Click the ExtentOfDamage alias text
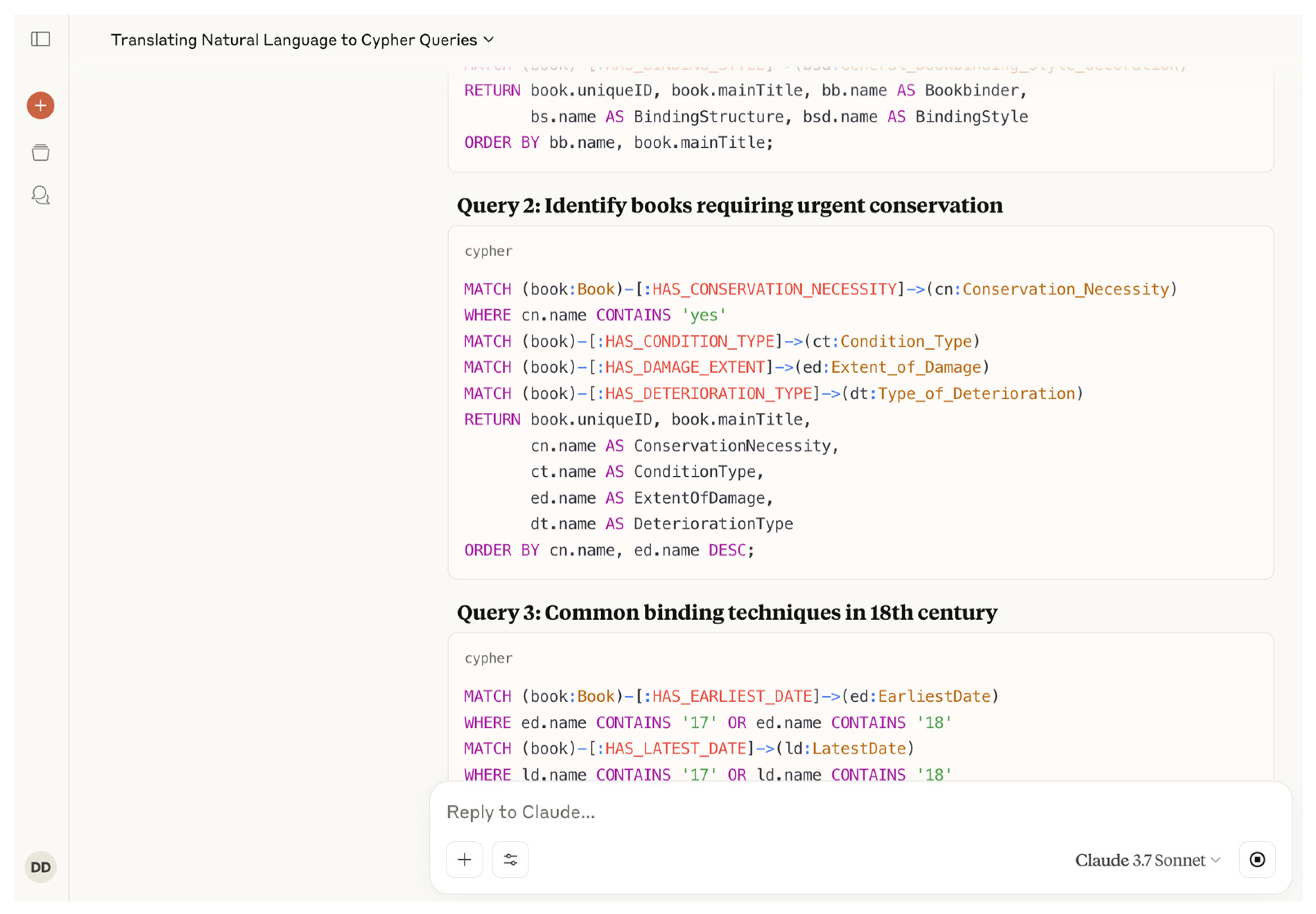The height and width of the screenshot is (914, 1316). pyautogui.click(x=699, y=498)
